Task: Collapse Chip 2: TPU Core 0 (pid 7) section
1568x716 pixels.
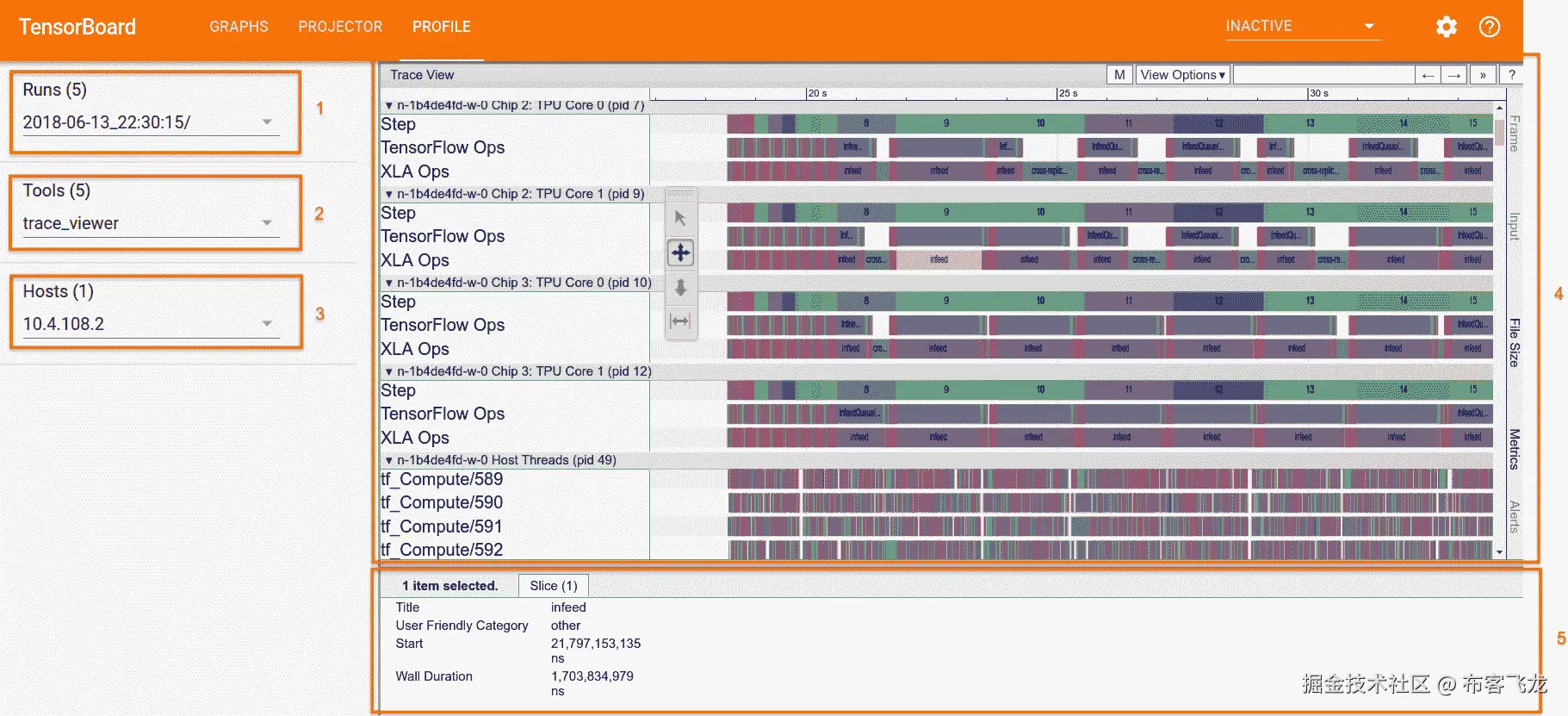Action: click(389, 105)
